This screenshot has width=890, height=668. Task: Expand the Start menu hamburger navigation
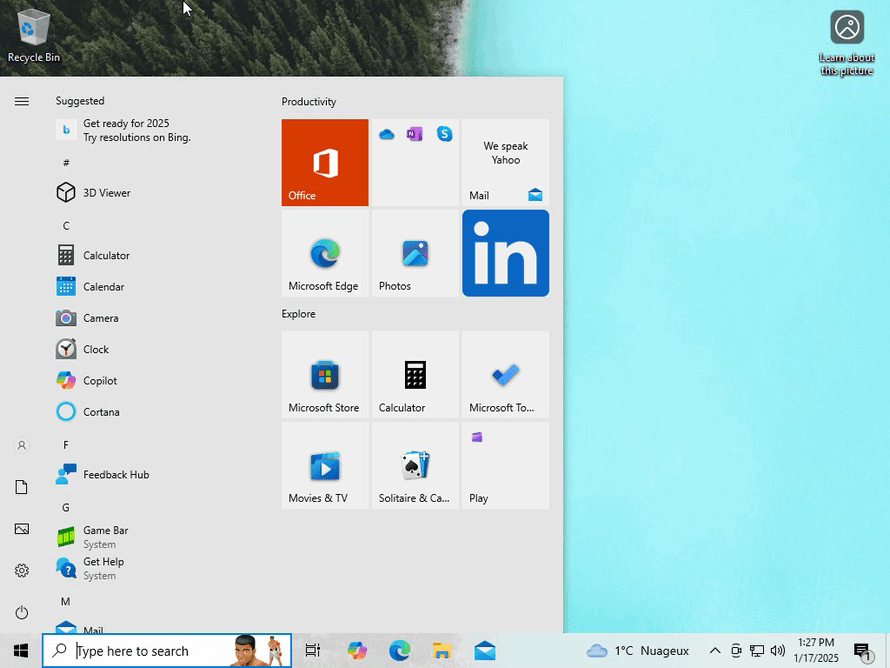22,102
